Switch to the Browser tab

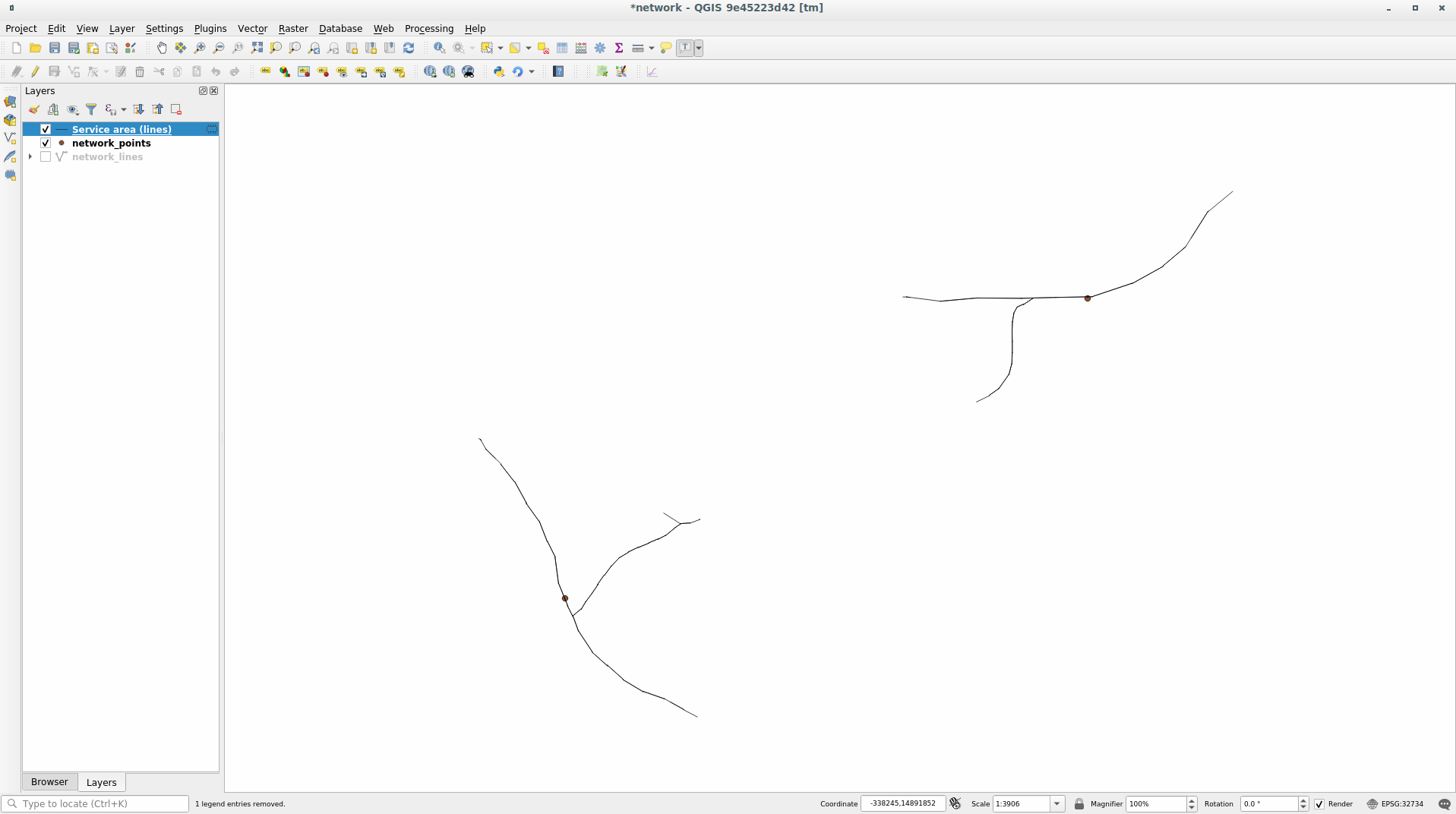click(49, 781)
